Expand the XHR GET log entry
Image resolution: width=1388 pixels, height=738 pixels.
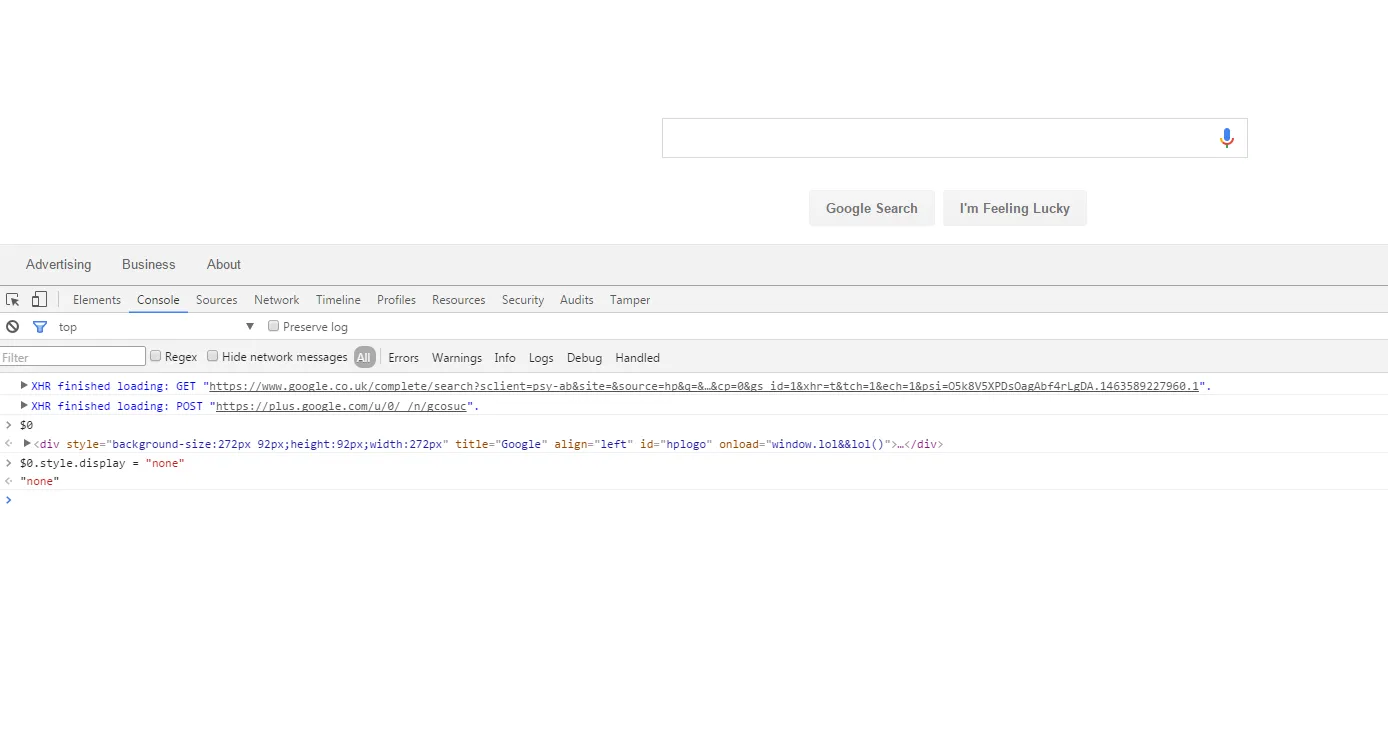(25, 385)
